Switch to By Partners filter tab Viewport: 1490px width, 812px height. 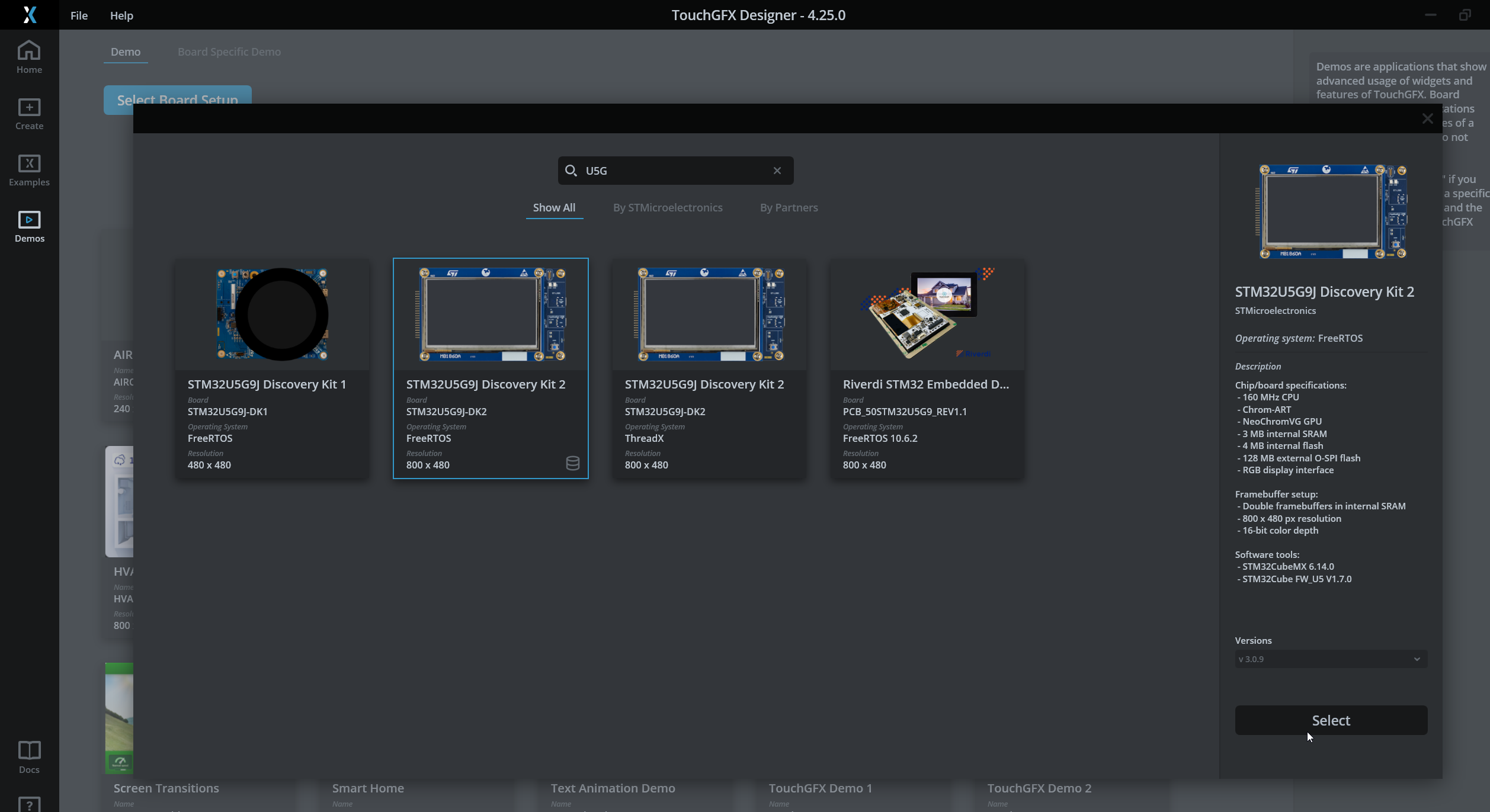[788, 208]
